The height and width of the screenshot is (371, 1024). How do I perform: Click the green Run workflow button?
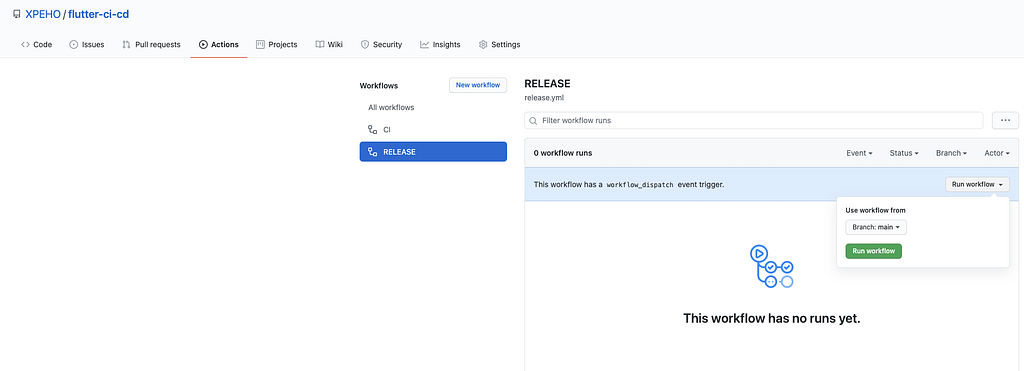point(873,251)
